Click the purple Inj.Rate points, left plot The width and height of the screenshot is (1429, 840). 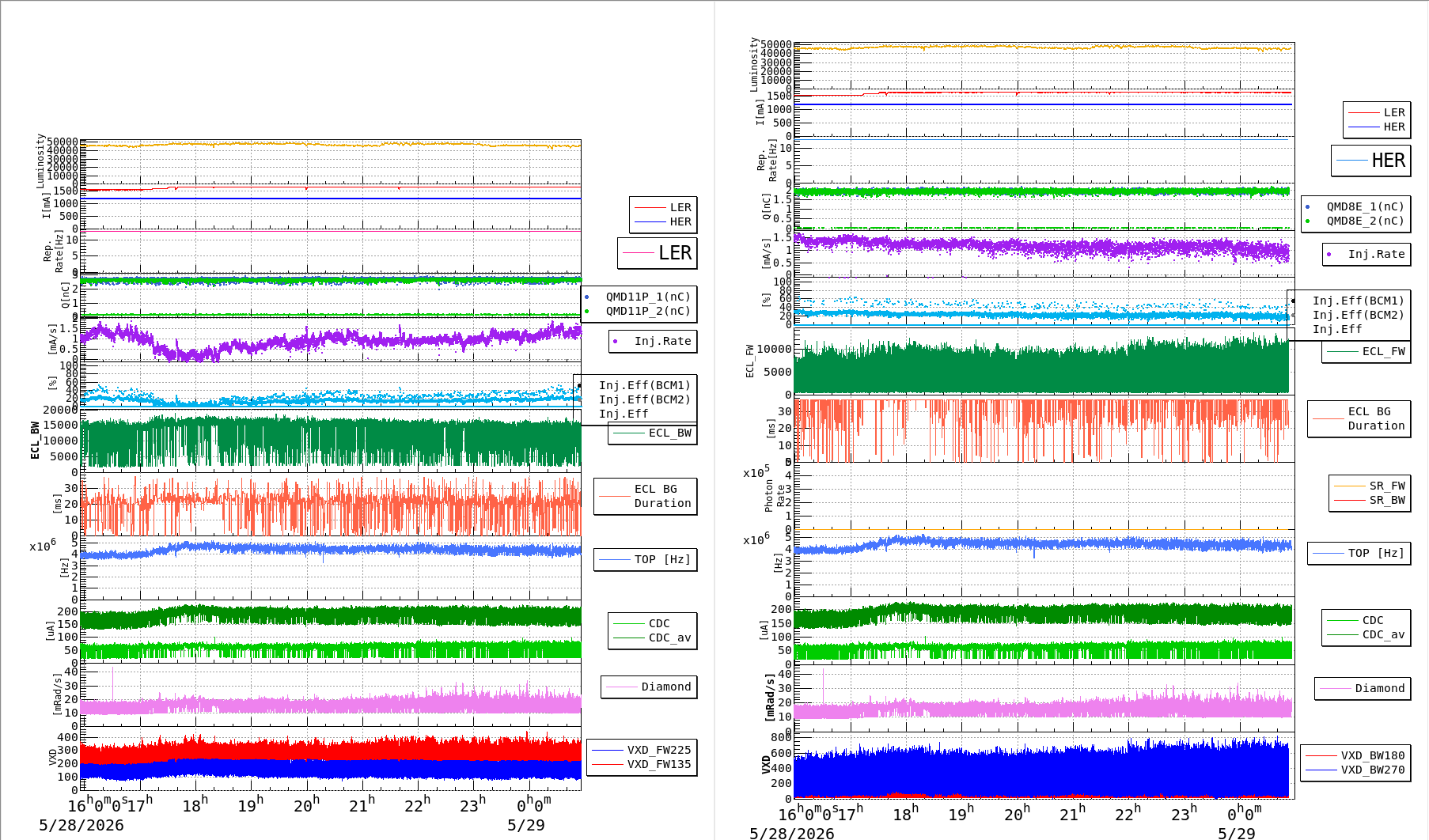[331, 340]
